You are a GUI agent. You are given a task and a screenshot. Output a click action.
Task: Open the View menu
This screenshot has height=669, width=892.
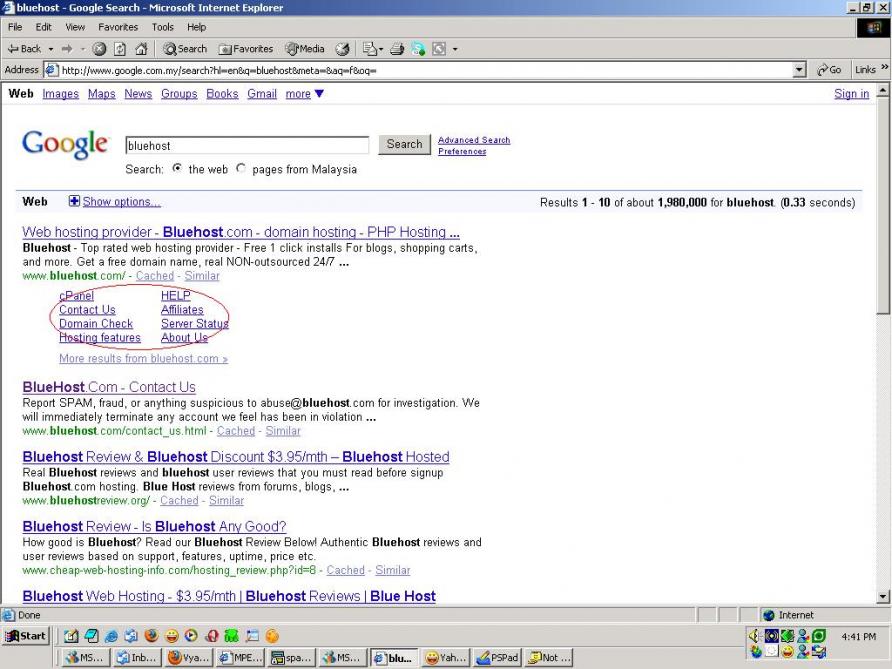75,27
